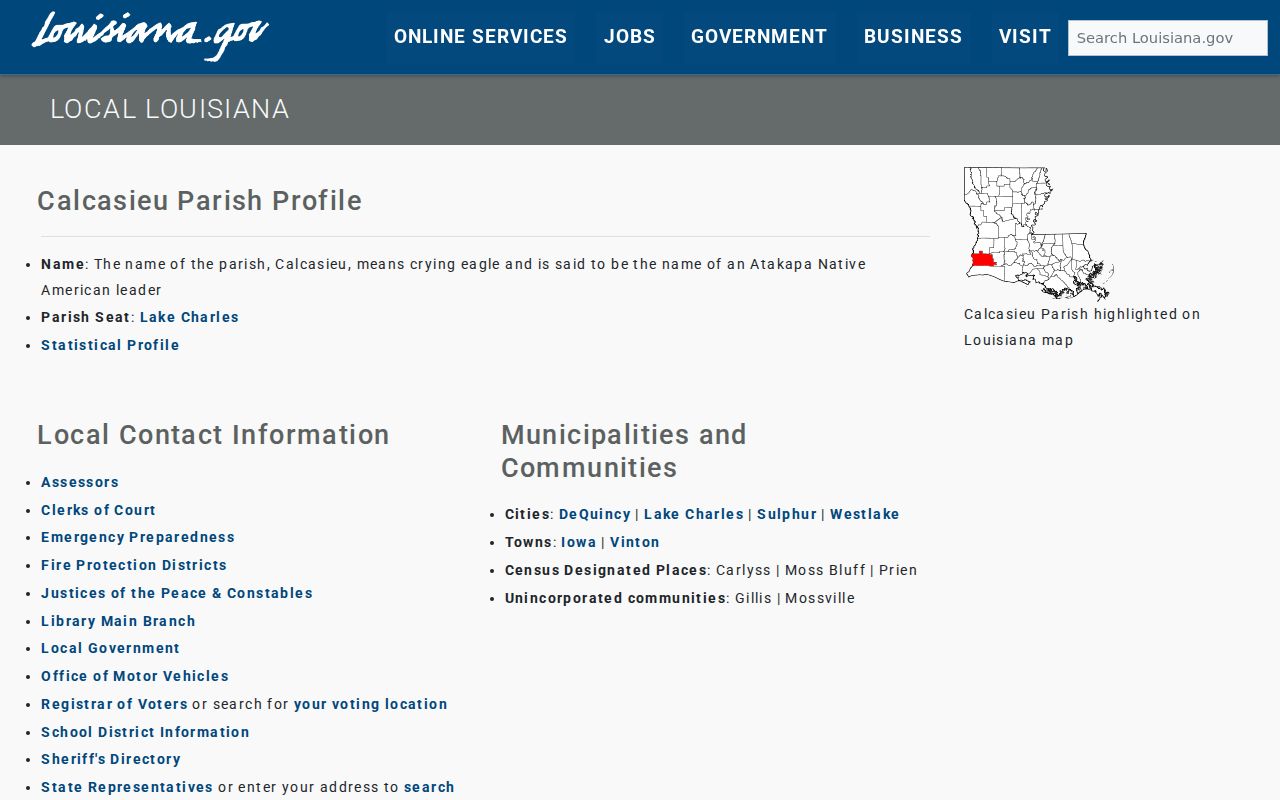This screenshot has height=800, width=1280.
Task: Click the 'Mossville' community text
Action: [x=820, y=598]
